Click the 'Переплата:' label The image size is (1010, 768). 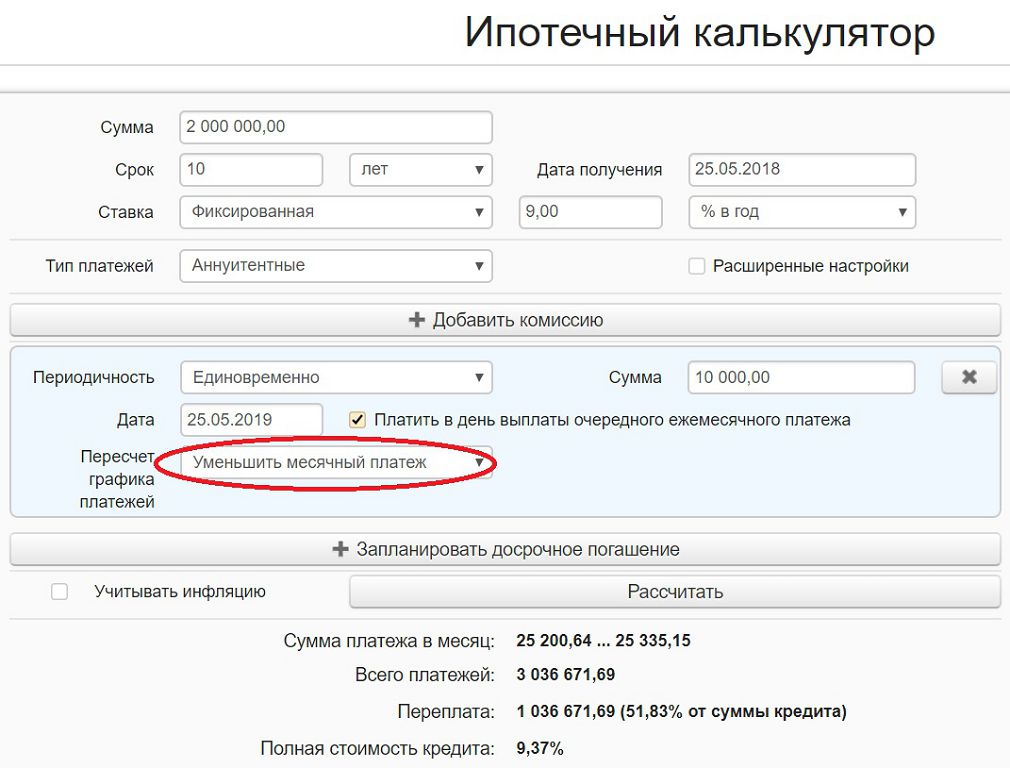[446, 712]
